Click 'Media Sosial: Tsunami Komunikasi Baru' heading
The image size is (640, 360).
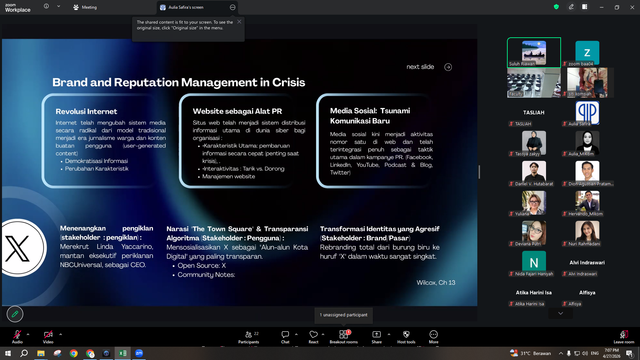[370, 116]
